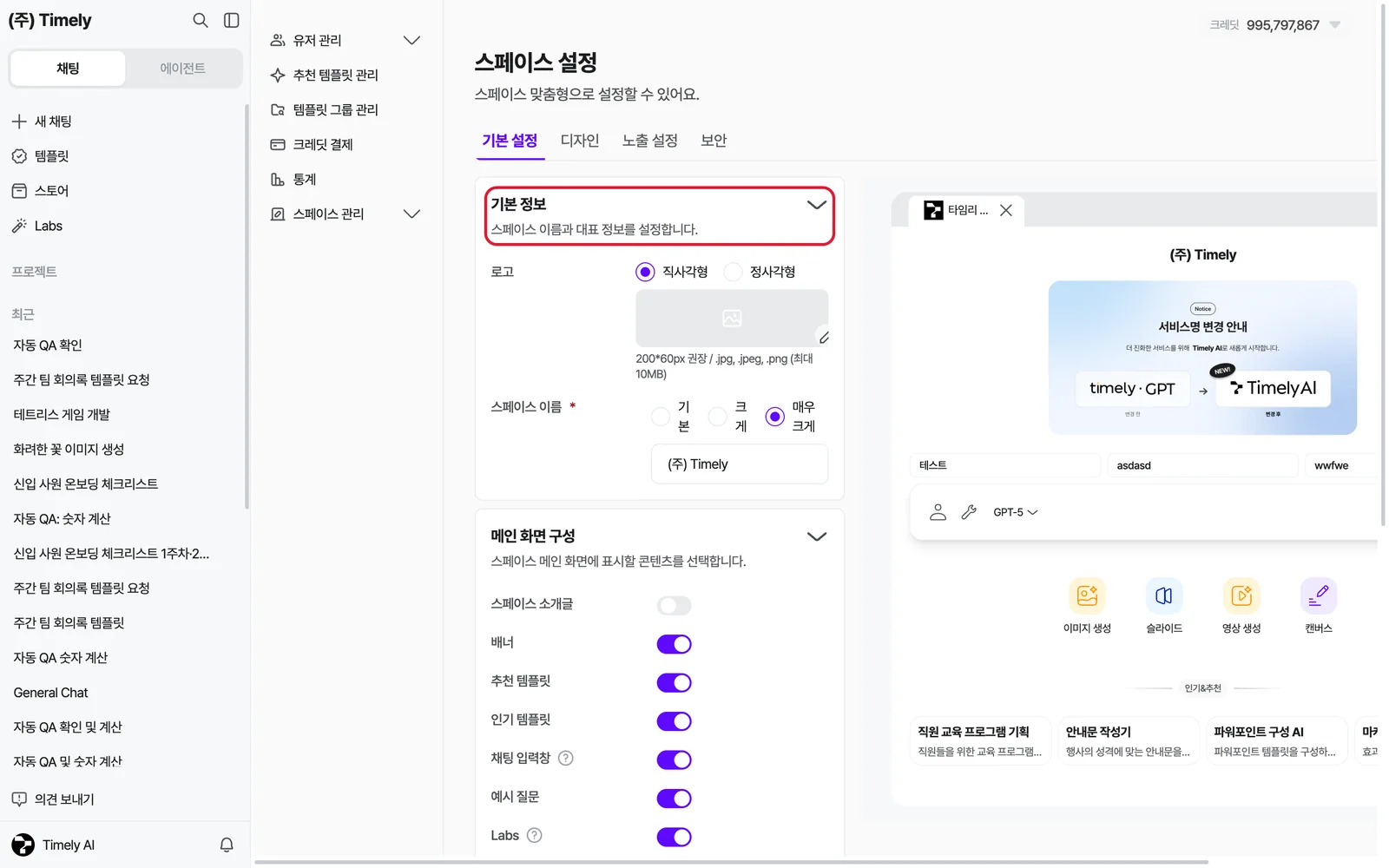Disable the 추천 템플릿 toggle
Image resolution: width=1389 pixels, height=868 pixels.
click(674, 682)
